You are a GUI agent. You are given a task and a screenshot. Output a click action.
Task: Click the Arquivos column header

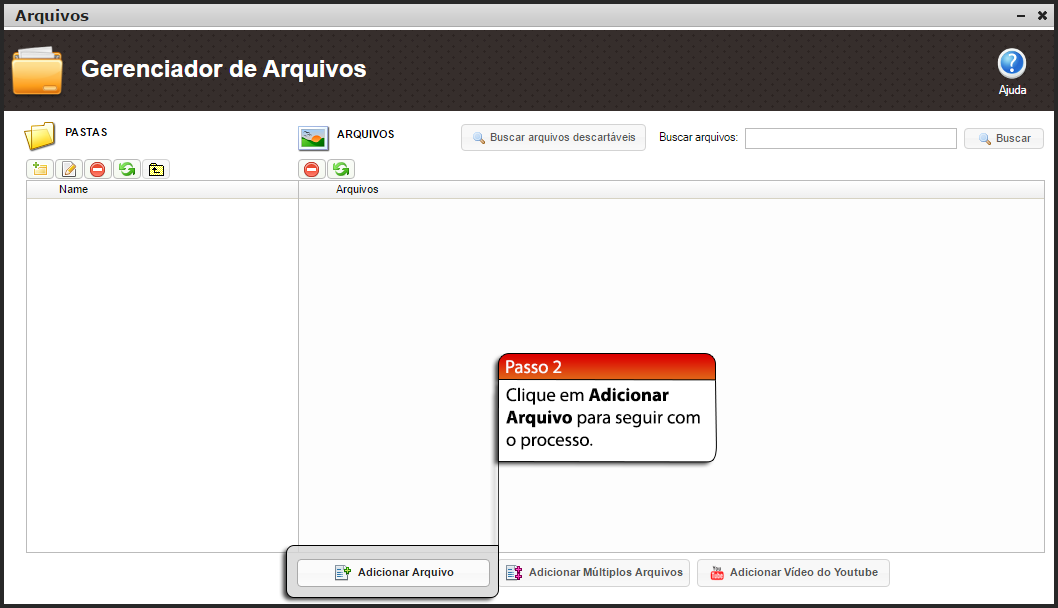[357, 189]
